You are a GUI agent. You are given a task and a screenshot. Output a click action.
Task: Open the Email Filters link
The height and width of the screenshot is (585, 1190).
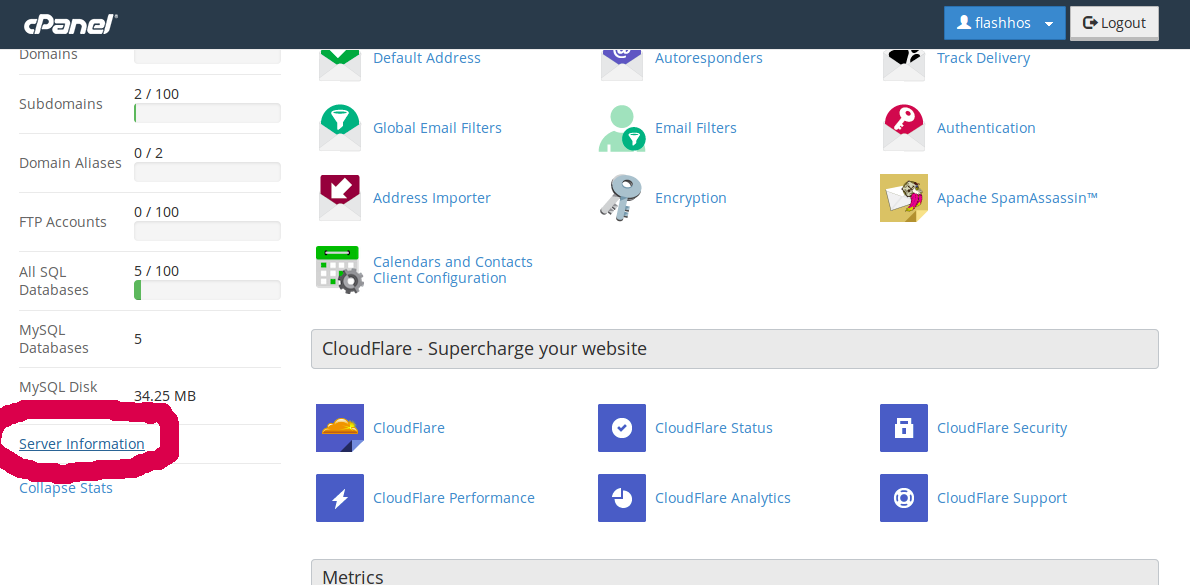696,128
